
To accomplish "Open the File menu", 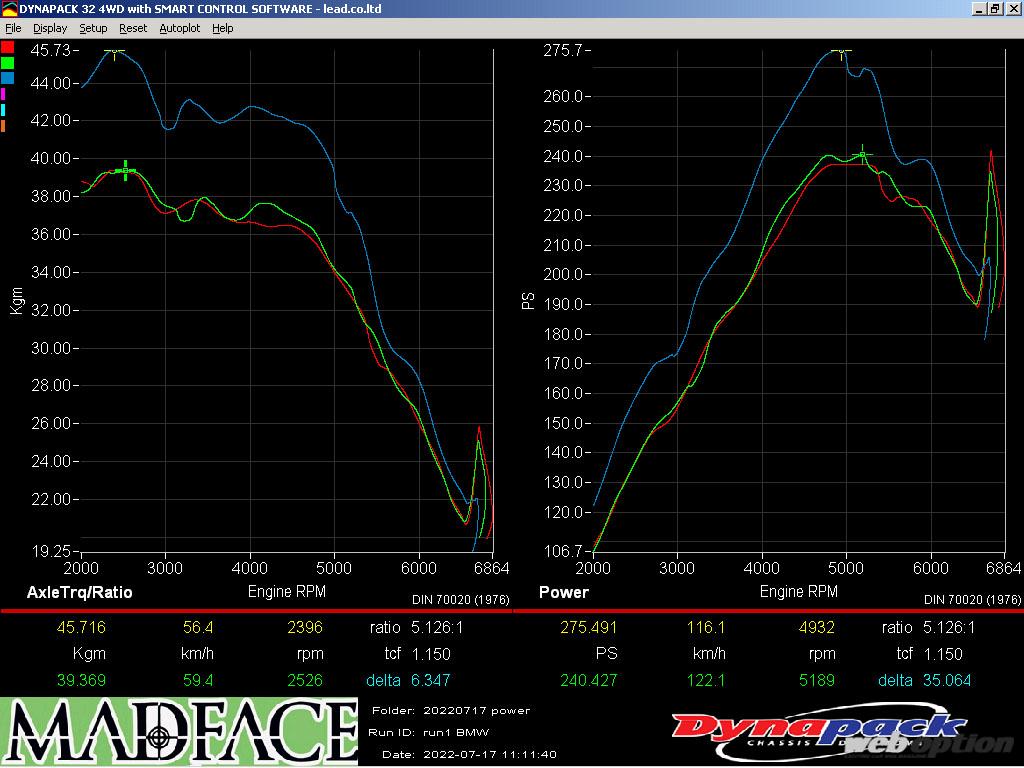I will 13,28.
